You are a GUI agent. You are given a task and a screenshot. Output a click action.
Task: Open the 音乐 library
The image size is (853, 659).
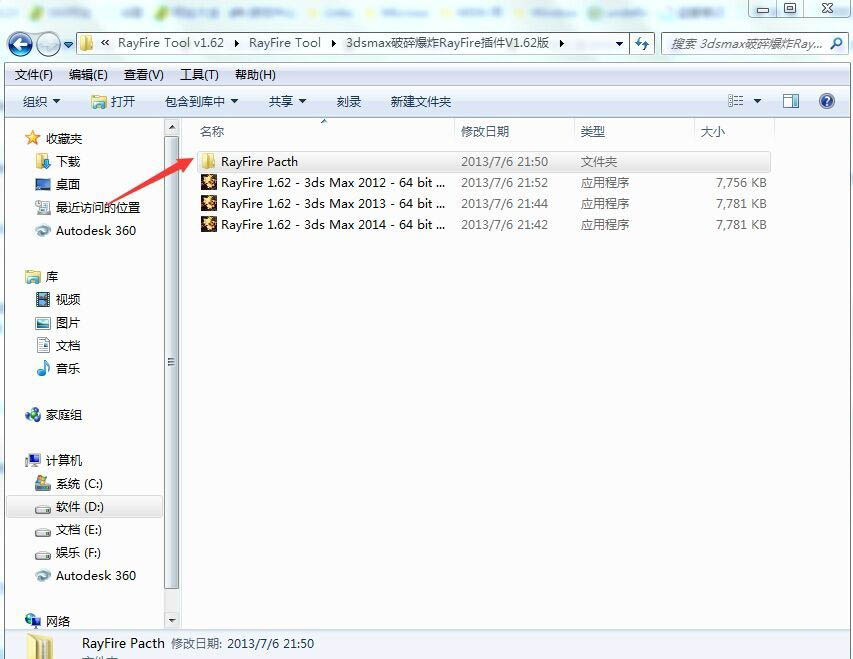67,368
